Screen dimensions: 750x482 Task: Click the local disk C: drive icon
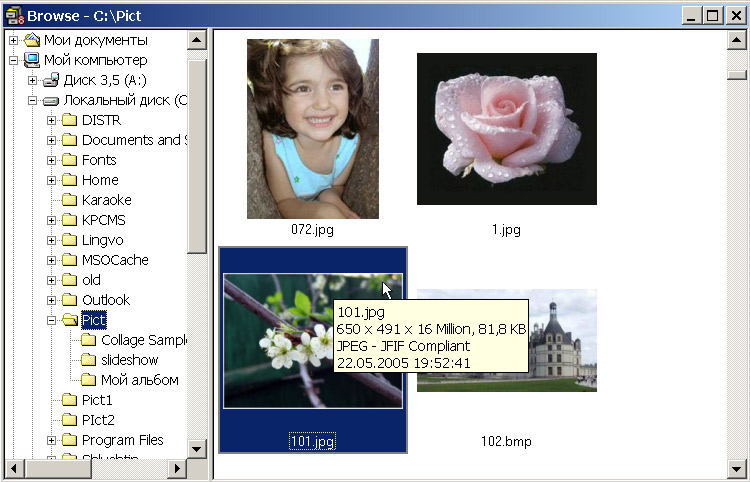[x=51, y=100]
